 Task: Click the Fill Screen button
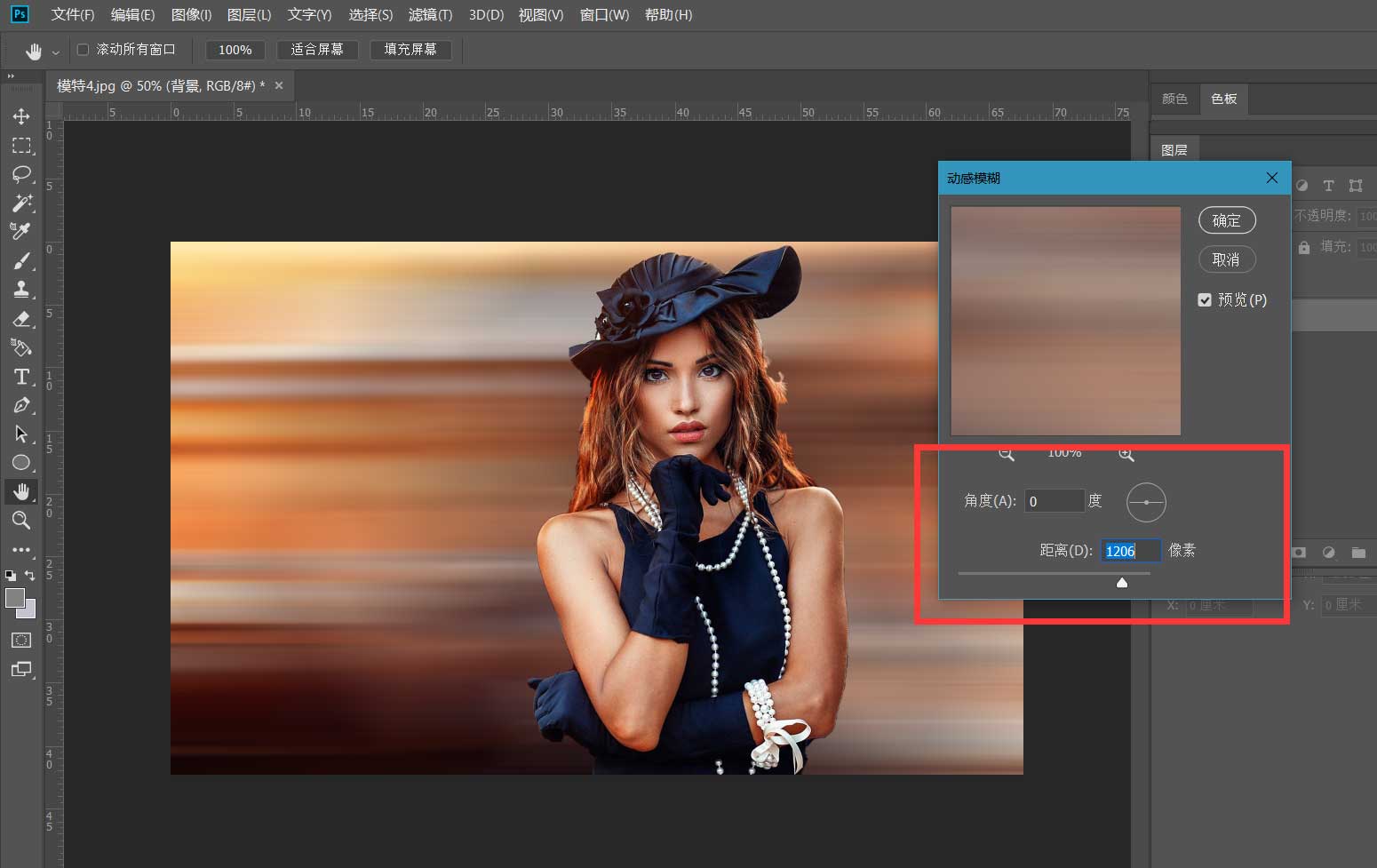[410, 50]
